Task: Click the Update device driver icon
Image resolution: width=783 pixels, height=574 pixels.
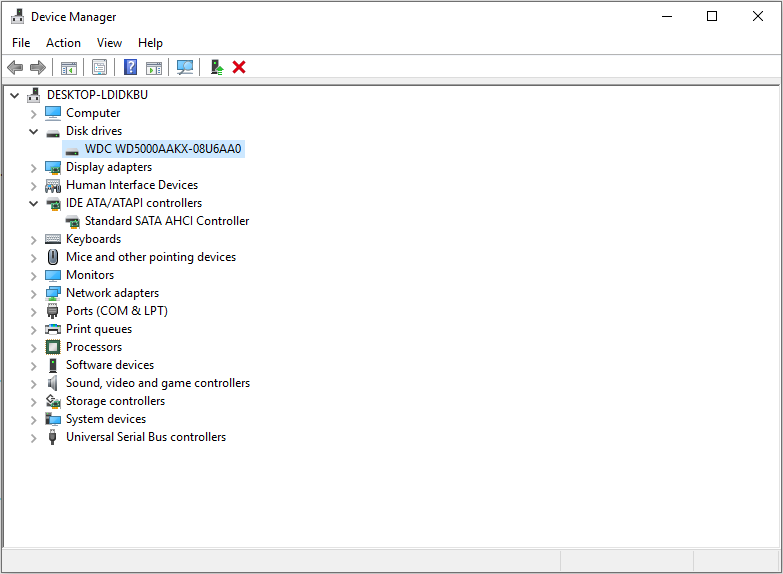Action: tap(217, 67)
